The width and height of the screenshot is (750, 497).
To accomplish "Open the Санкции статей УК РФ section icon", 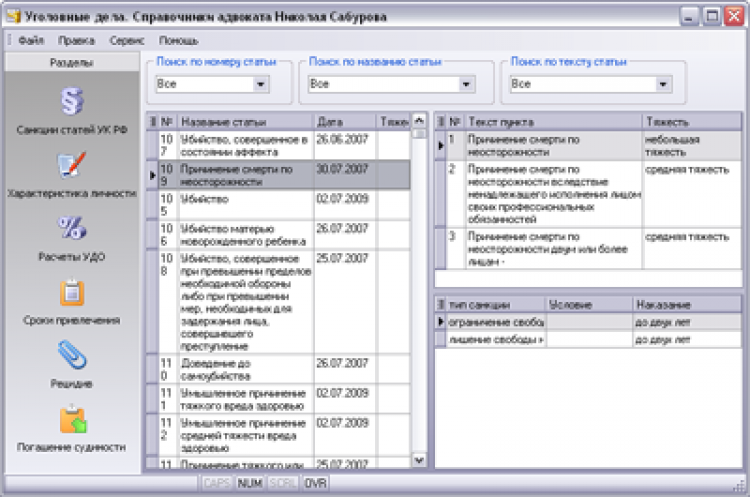I will point(72,101).
